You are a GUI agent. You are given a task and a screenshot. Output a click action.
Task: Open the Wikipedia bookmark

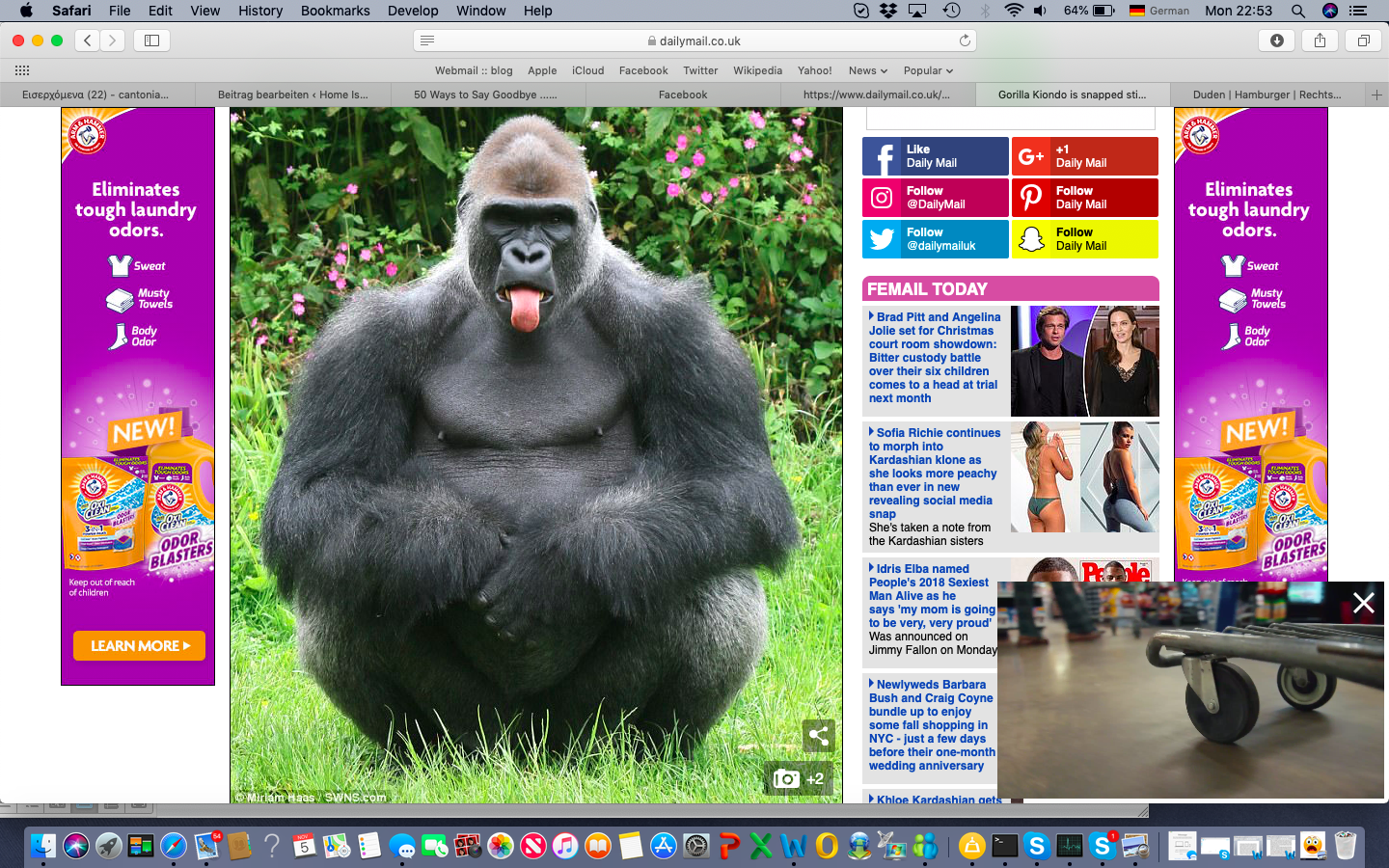point(757,70)
